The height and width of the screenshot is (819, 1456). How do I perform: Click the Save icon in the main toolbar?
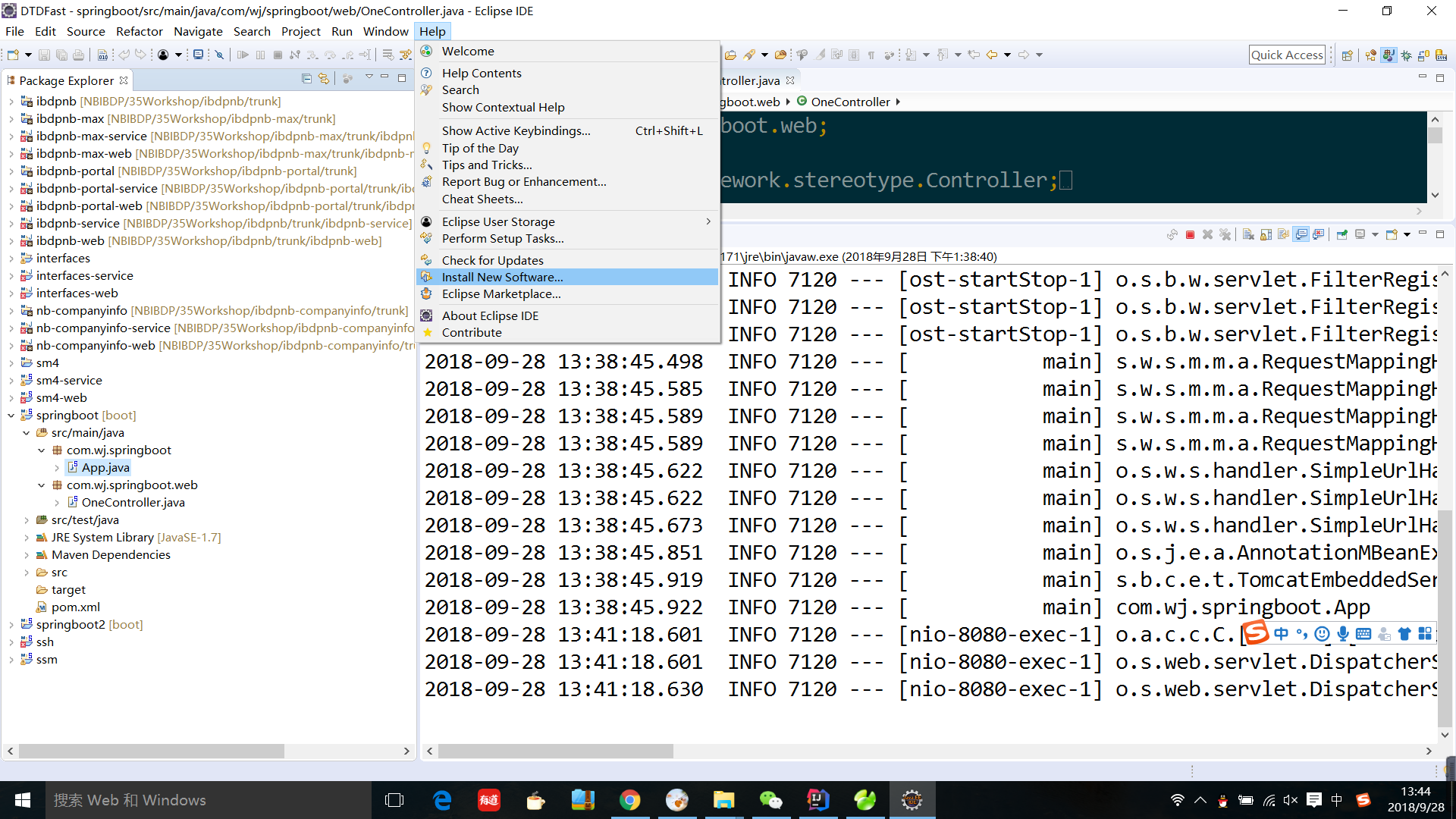44,55
